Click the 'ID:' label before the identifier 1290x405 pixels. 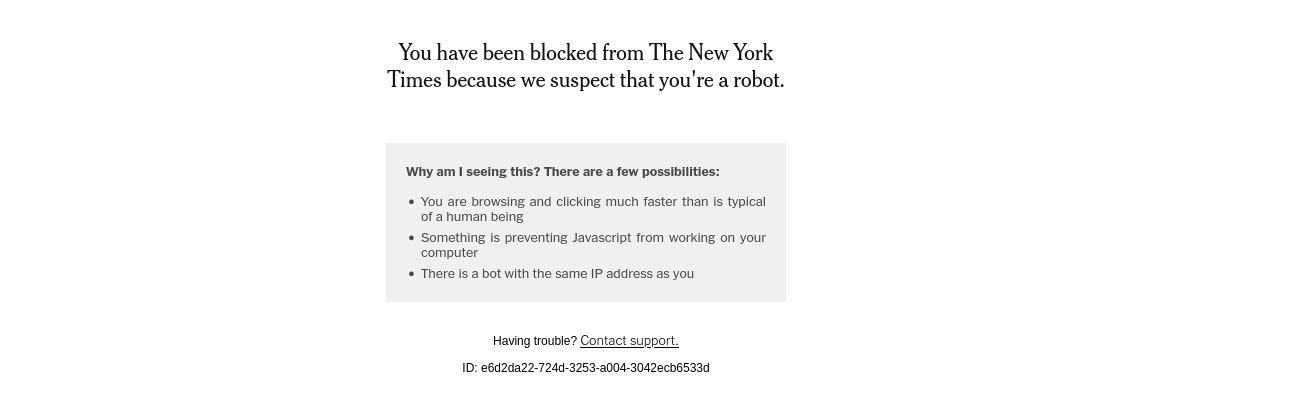click(469, 368)
